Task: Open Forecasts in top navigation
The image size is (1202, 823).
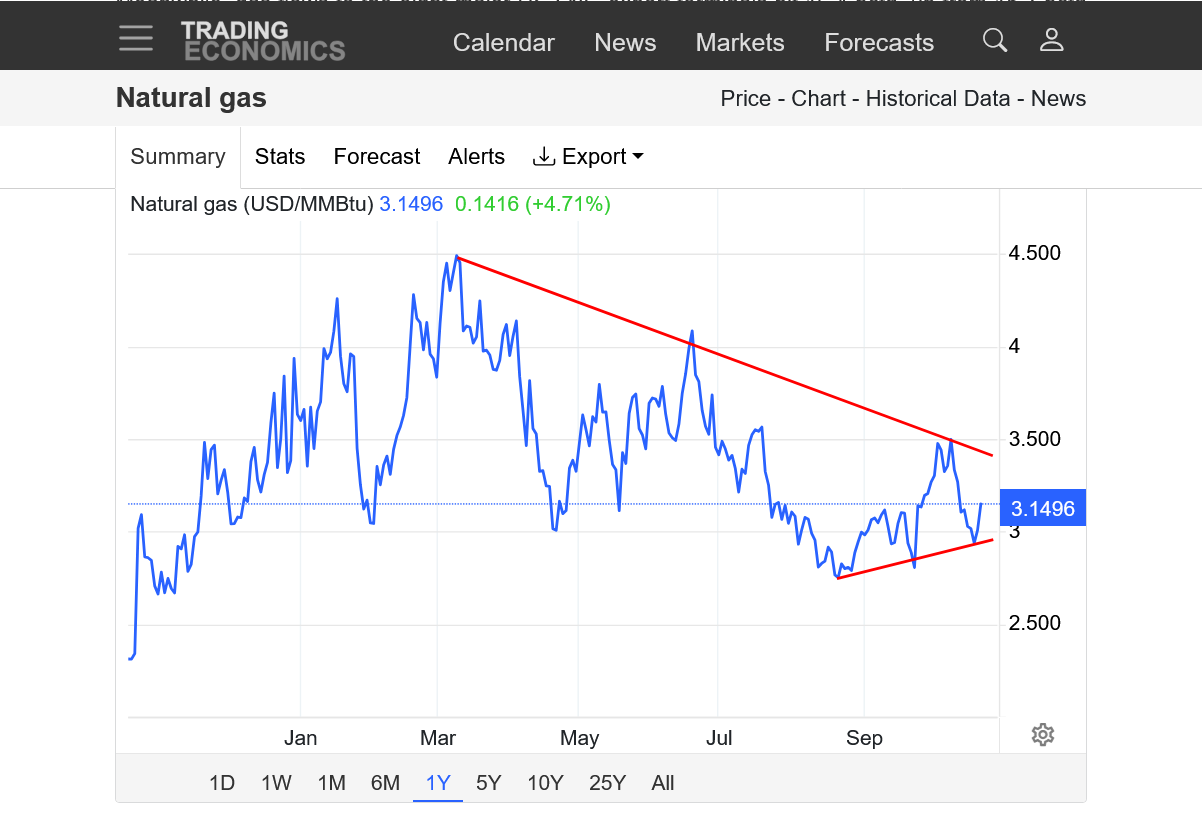Action: coord(879,43)
